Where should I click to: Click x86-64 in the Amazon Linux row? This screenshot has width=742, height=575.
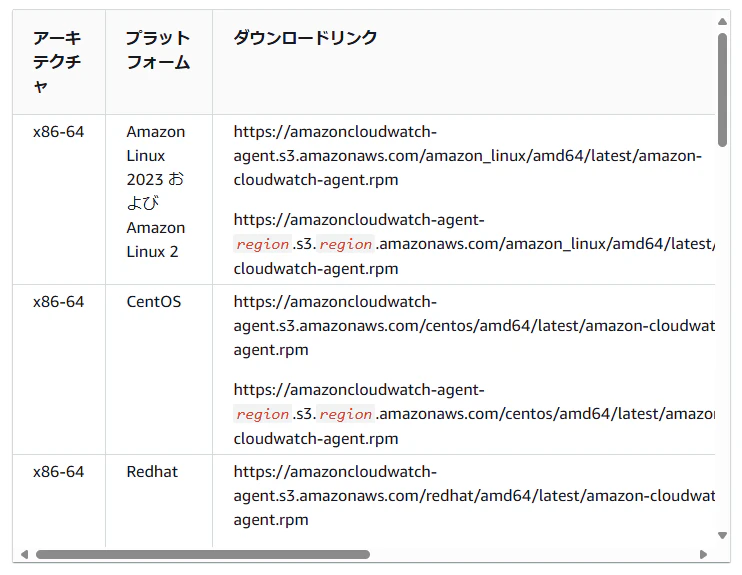pos(58,132)
